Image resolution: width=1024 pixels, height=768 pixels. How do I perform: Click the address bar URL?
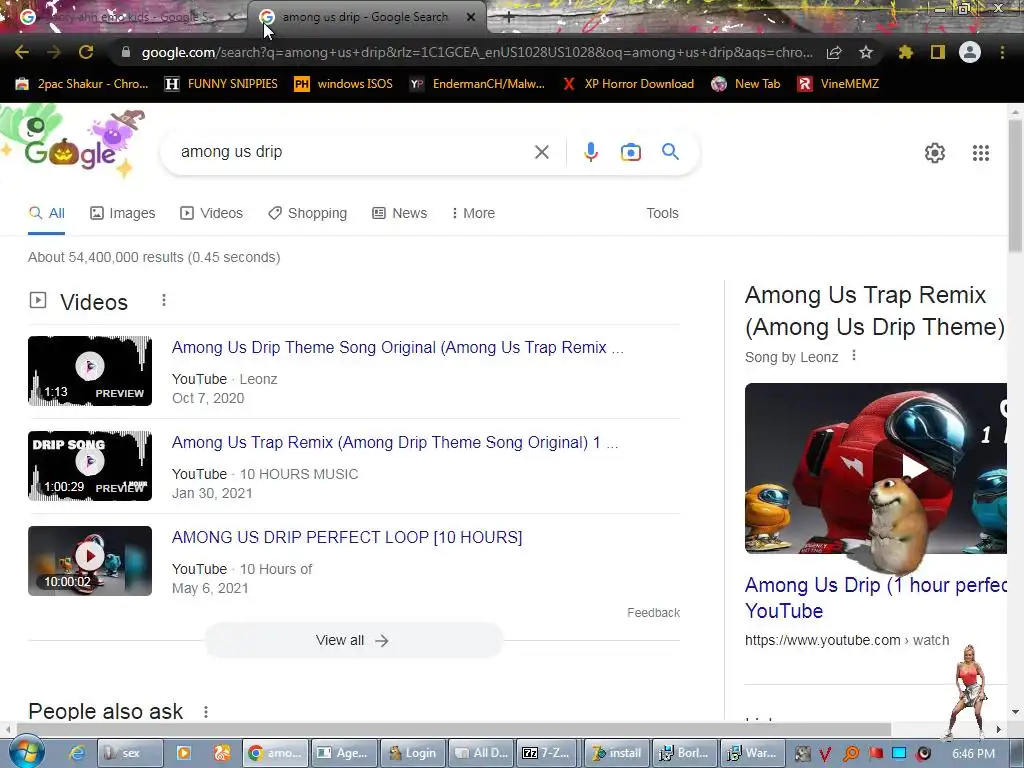tap(477, 52)
